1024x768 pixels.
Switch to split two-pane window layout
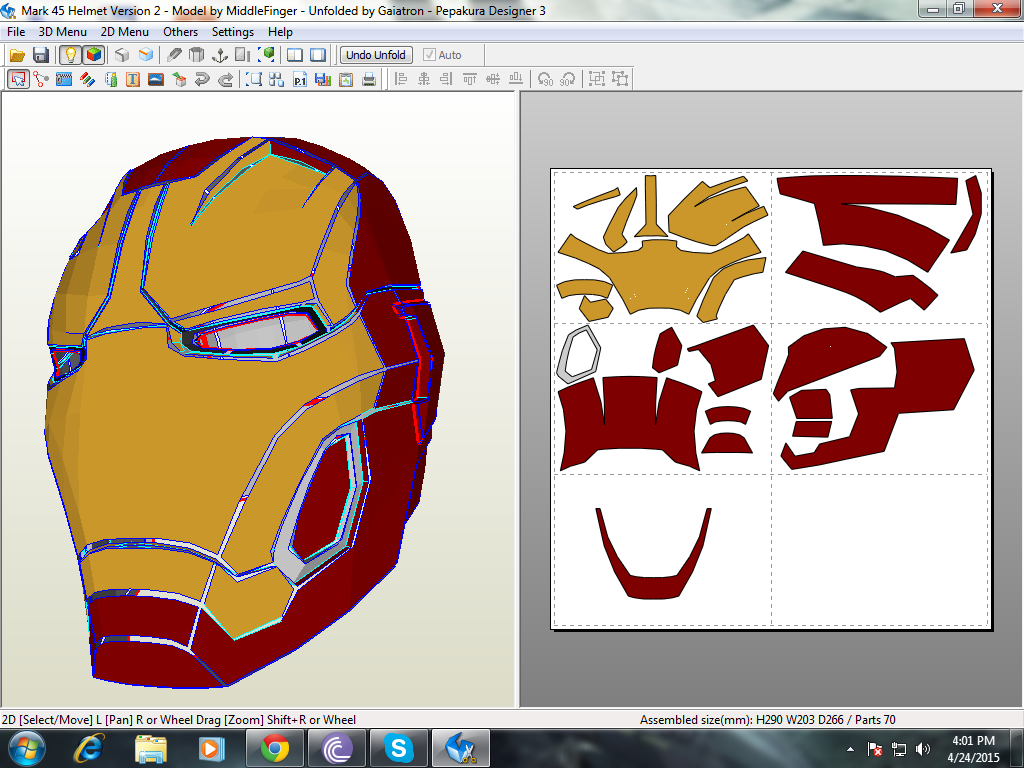(295, 56)
